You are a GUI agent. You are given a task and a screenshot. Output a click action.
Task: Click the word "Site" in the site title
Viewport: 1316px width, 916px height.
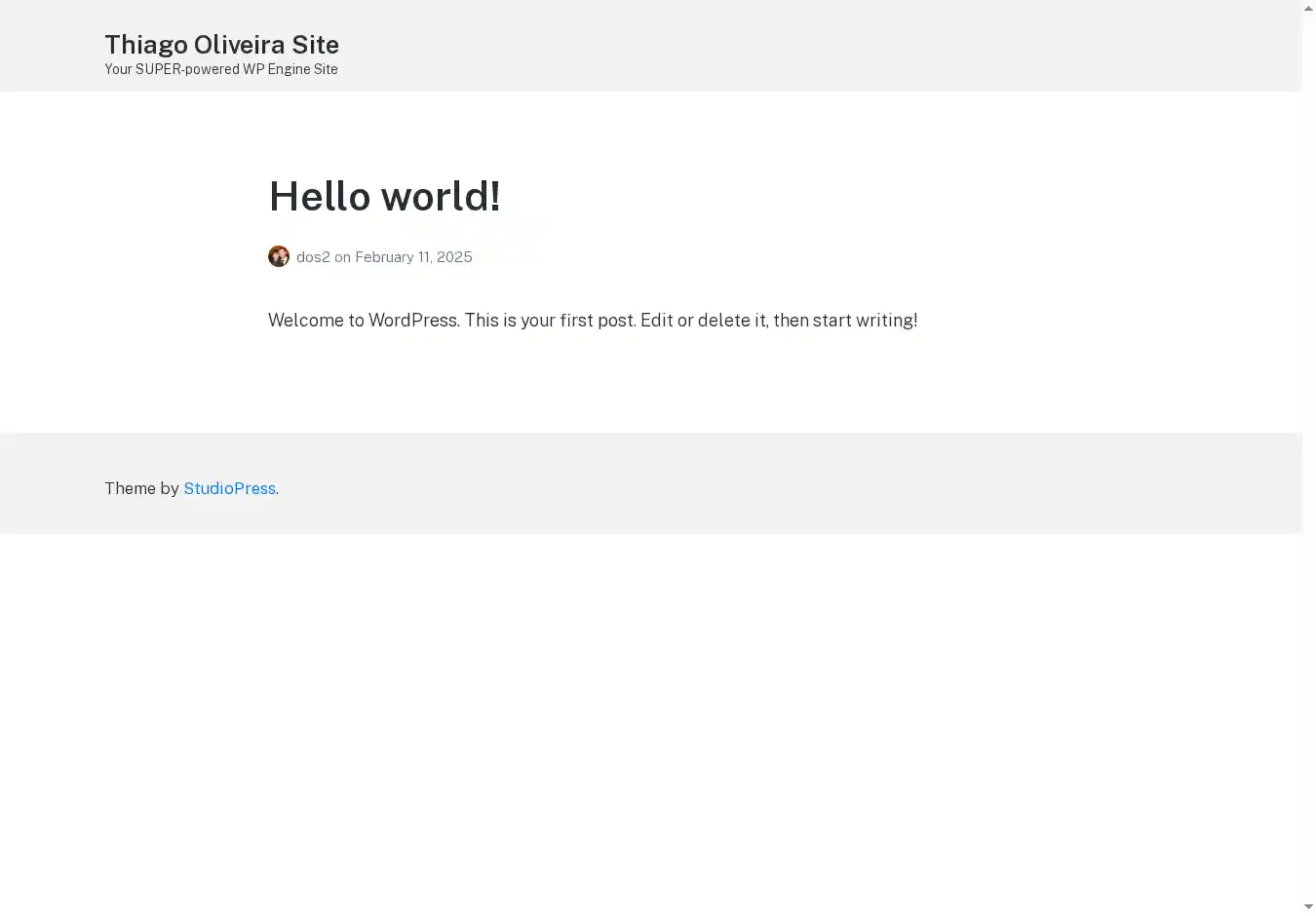tap(315, 45)
